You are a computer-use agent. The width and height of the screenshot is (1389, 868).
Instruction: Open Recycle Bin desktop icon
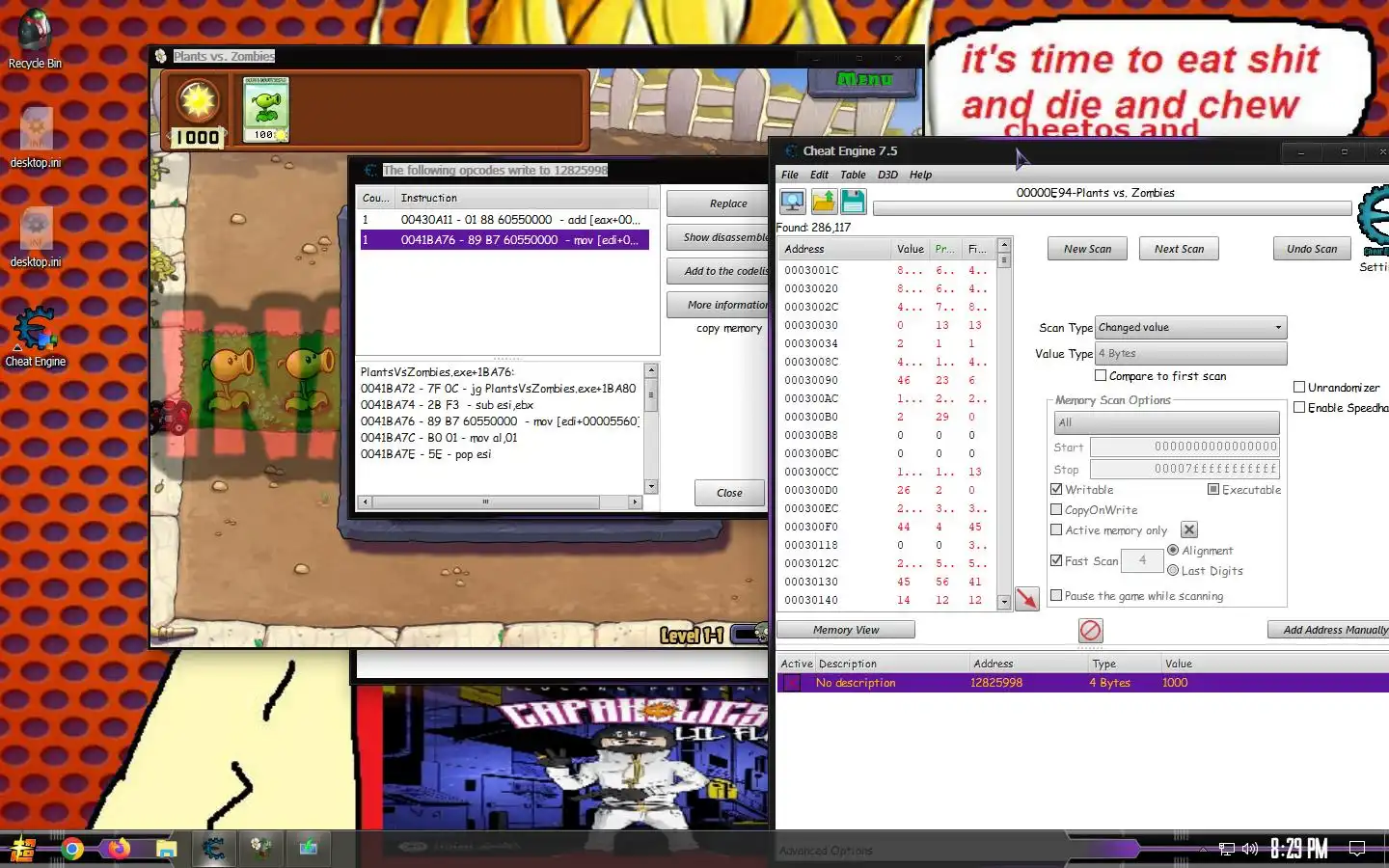[35, 39]
